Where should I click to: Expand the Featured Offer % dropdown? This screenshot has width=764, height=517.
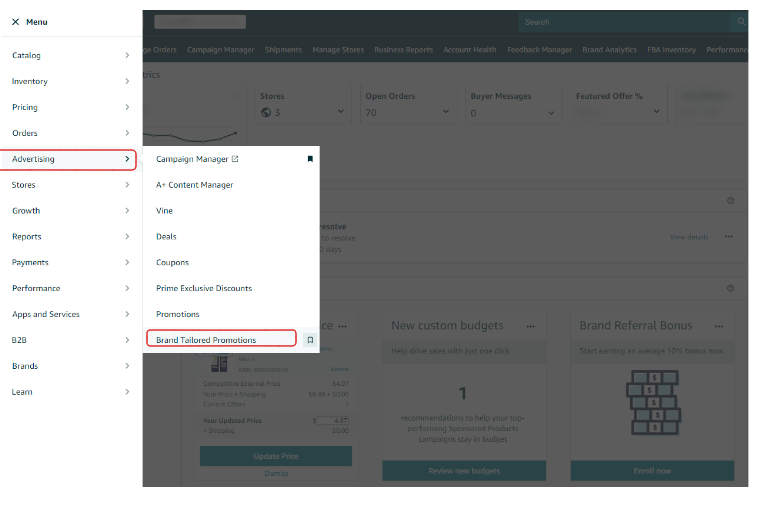click(x=656, y=112)
